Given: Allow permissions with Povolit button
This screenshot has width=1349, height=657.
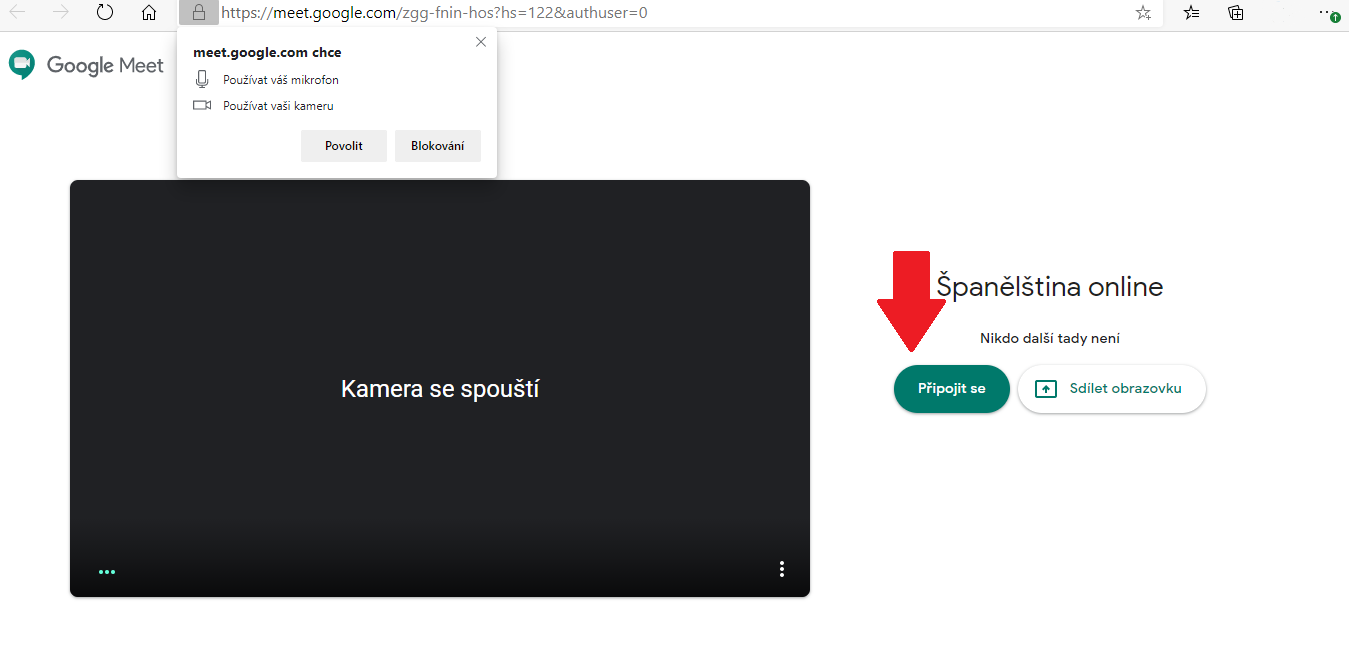Looking at the screenshot, I should pyautogui.click(x=343, y=146).
